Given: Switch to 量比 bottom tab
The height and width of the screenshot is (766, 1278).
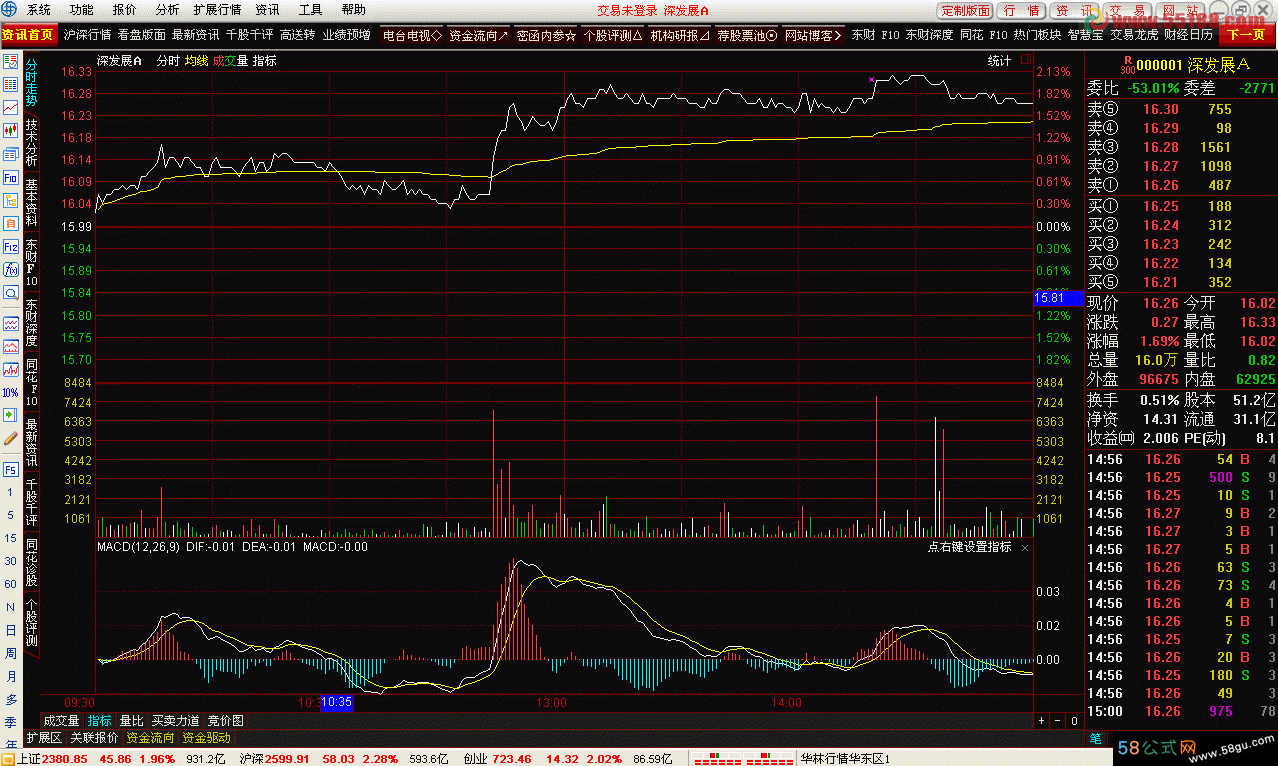Looking at the screenshot, I should (131, 720).
